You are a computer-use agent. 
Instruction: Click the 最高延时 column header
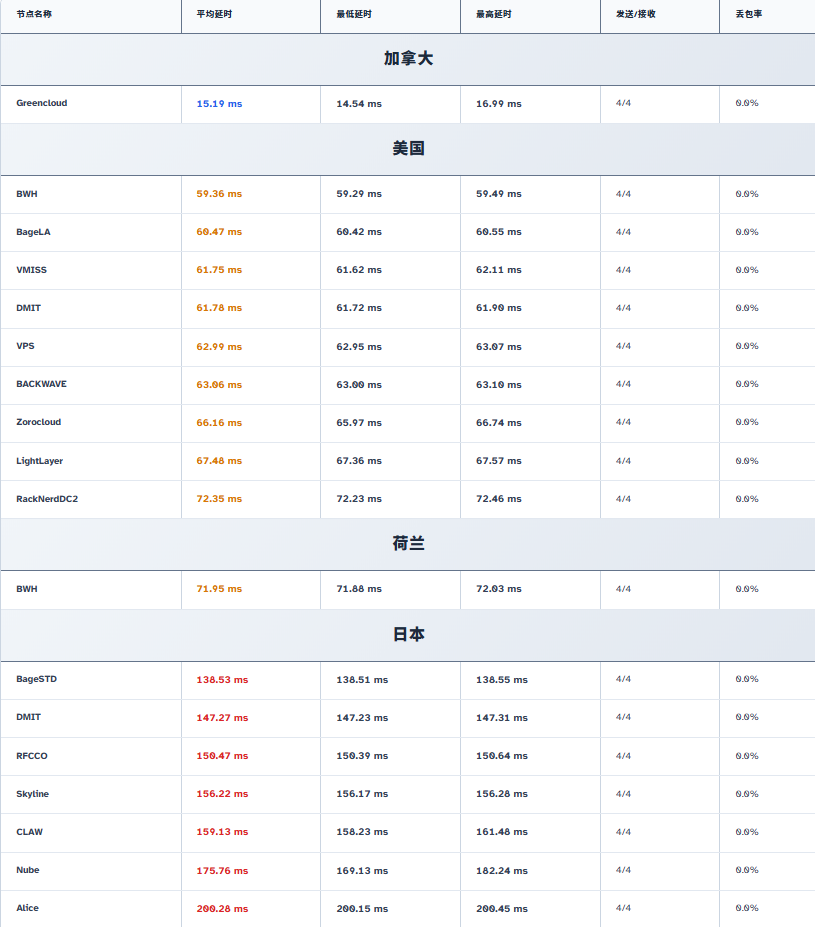click(496, 16)
